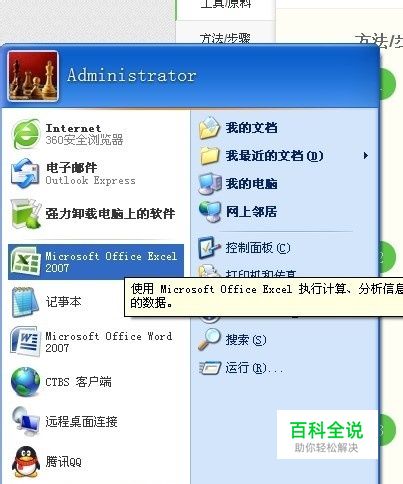Expand the 我最近的文档 submenu arrow
This screenshot has height=484, width=403.
coord(366,155)
